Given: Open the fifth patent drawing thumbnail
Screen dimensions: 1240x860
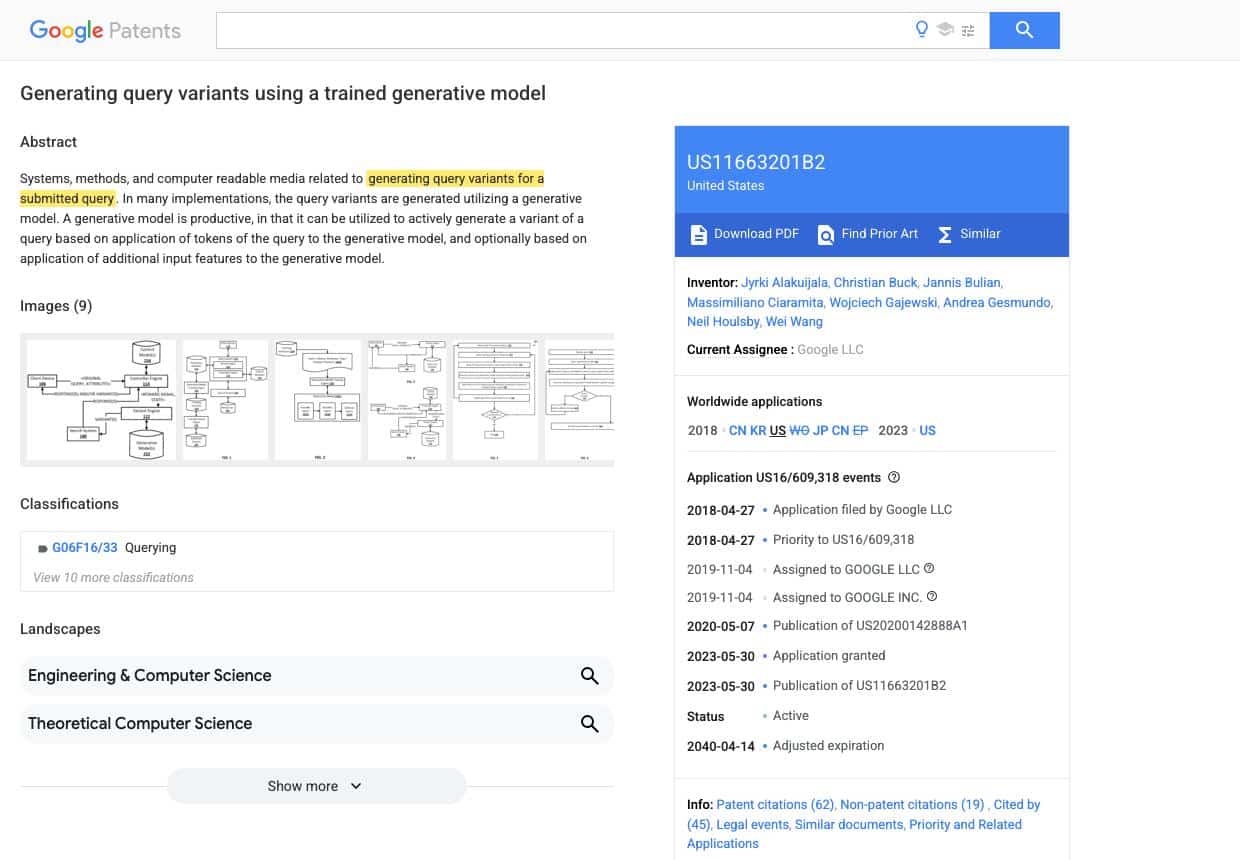Looking at the screenshot, I should click(495, 400).
